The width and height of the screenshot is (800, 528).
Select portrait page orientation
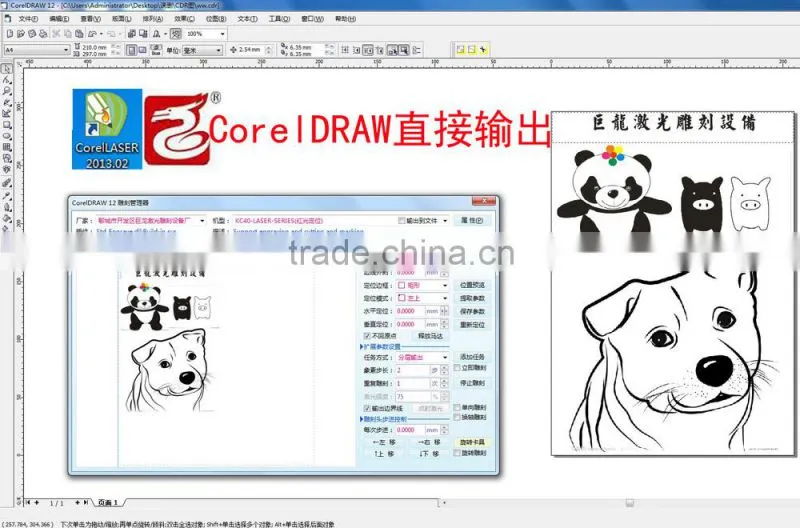(x=132, y=50)
